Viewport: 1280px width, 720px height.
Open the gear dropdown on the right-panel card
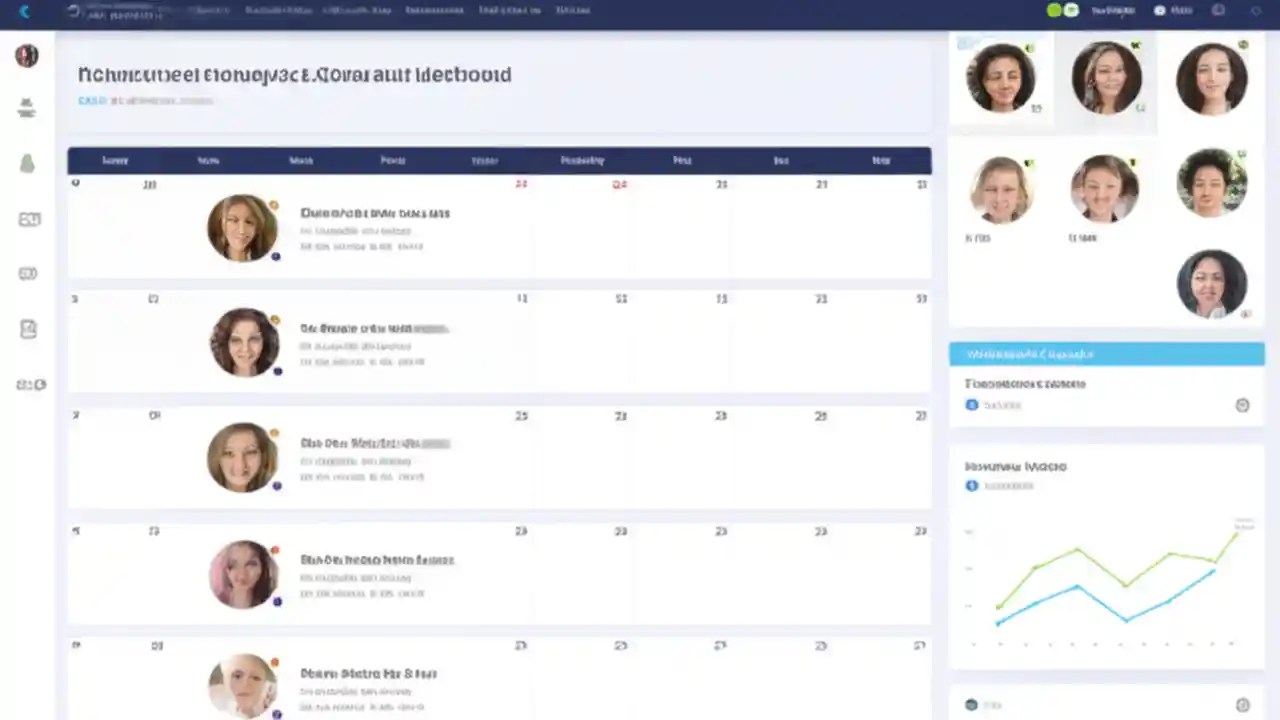point(1242,404)
